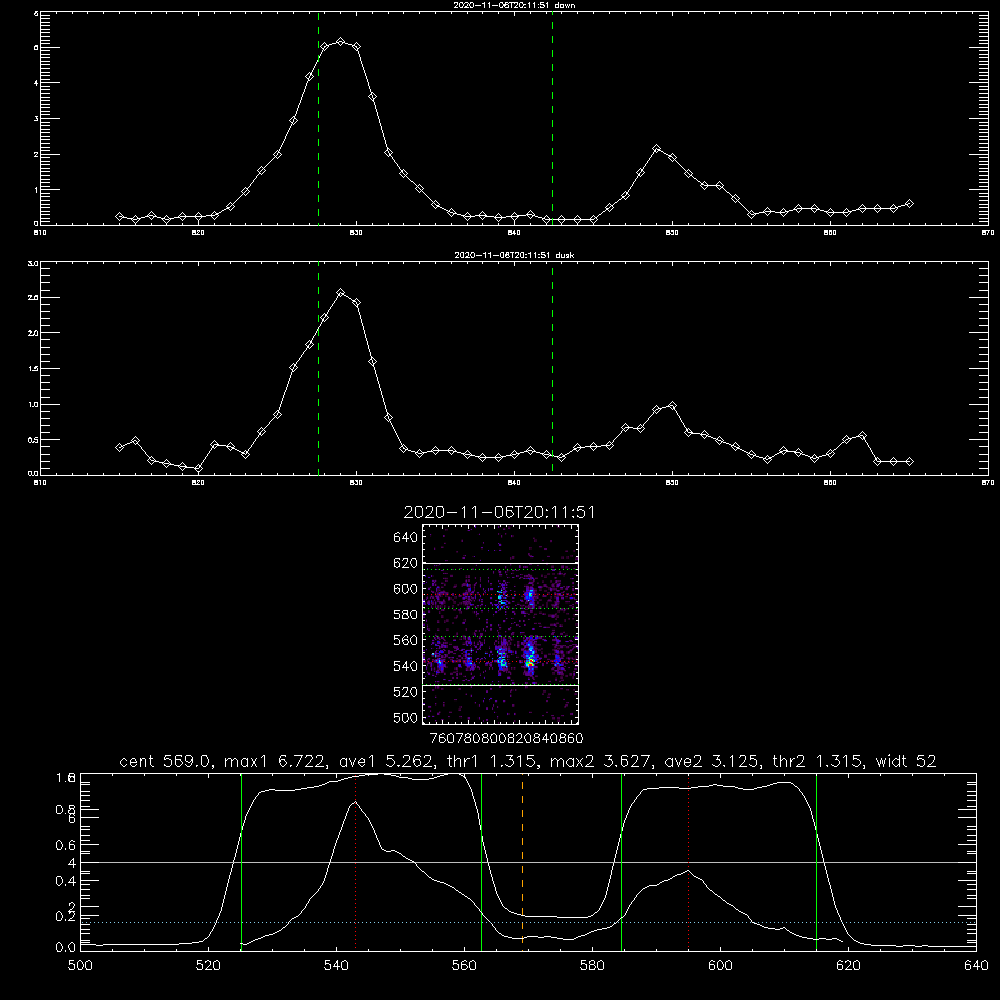The width and height of the screenshot is (1000, 1000).
Task: Click y-axis label '0.6' of the bottom plot
Action: point(66,845)
